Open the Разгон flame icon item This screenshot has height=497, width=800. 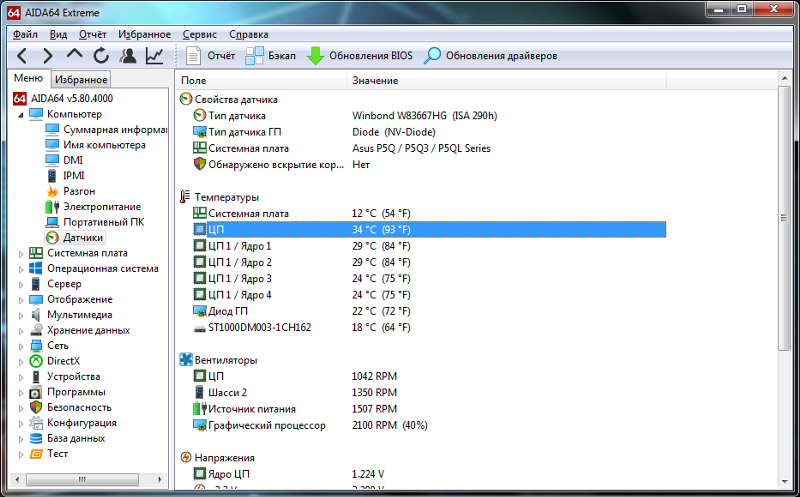[x=52, y=191]
